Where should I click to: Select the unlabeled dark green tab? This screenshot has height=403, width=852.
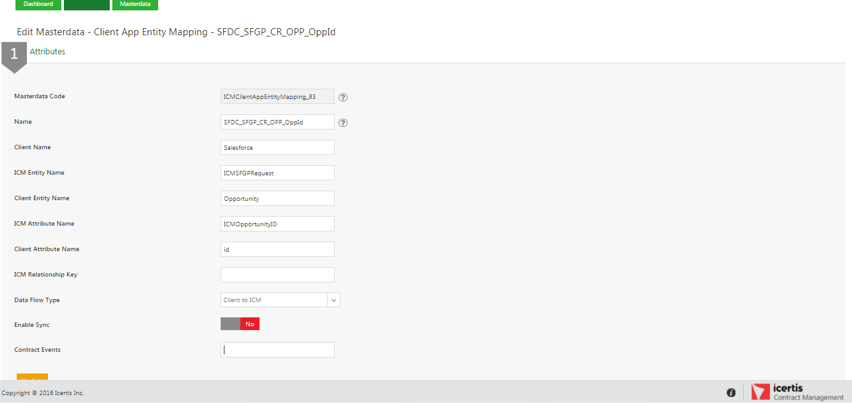click(x=86, y=4)
